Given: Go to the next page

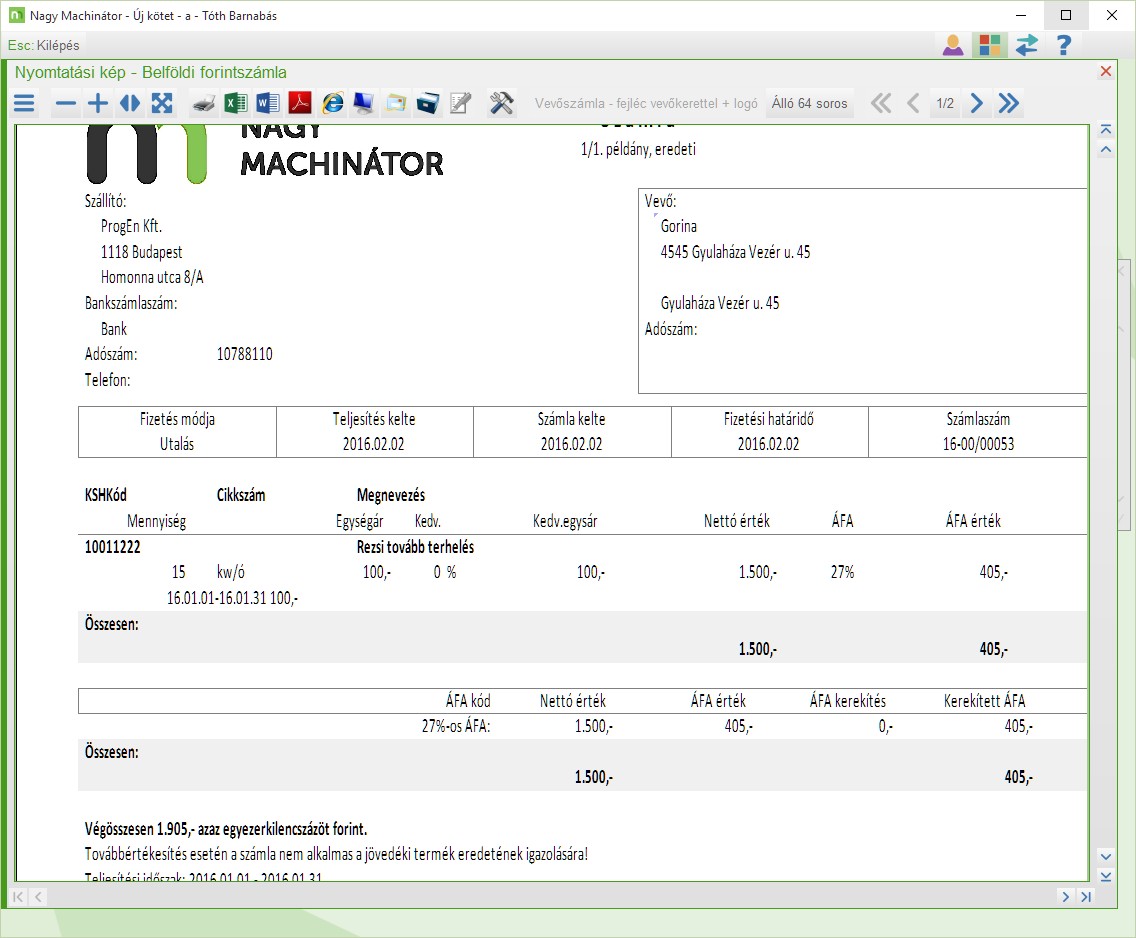Looking at the screenshot, I should [977, 103].
